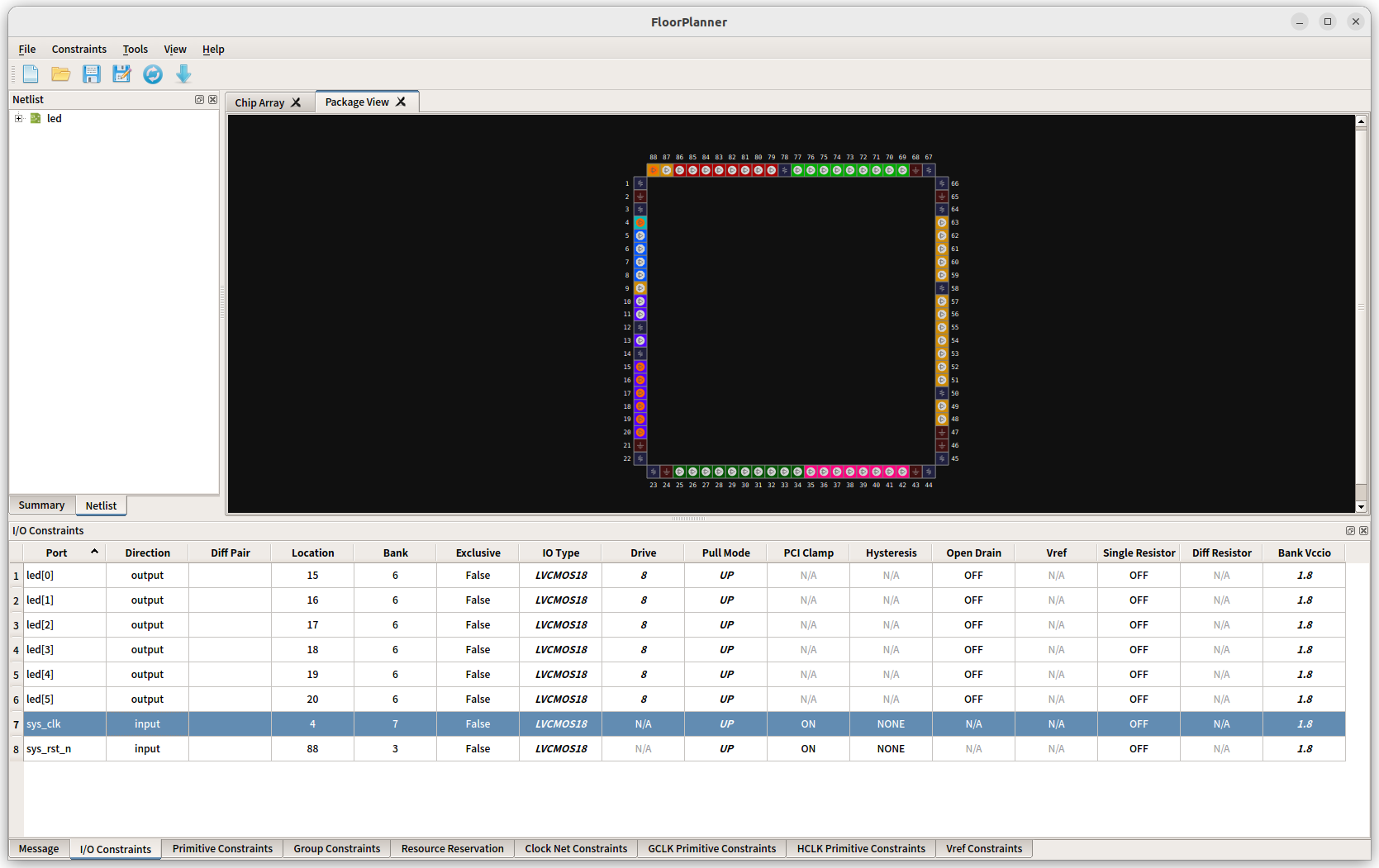
Task: Select ground pin 47 on the right side
Action: tap(942, 432)
